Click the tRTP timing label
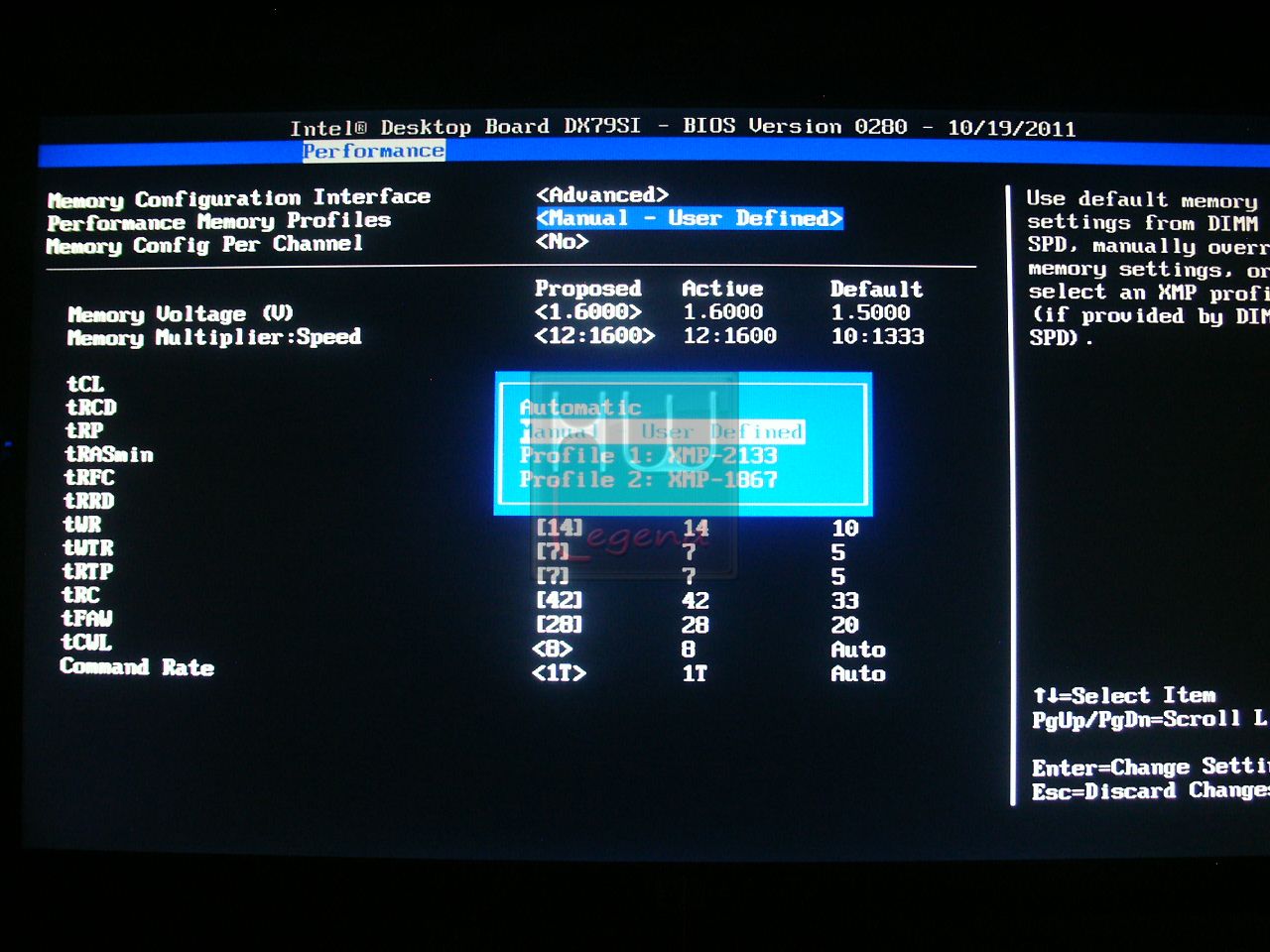This screenshot has height=952, width=1270. click(x=88, y=571)
